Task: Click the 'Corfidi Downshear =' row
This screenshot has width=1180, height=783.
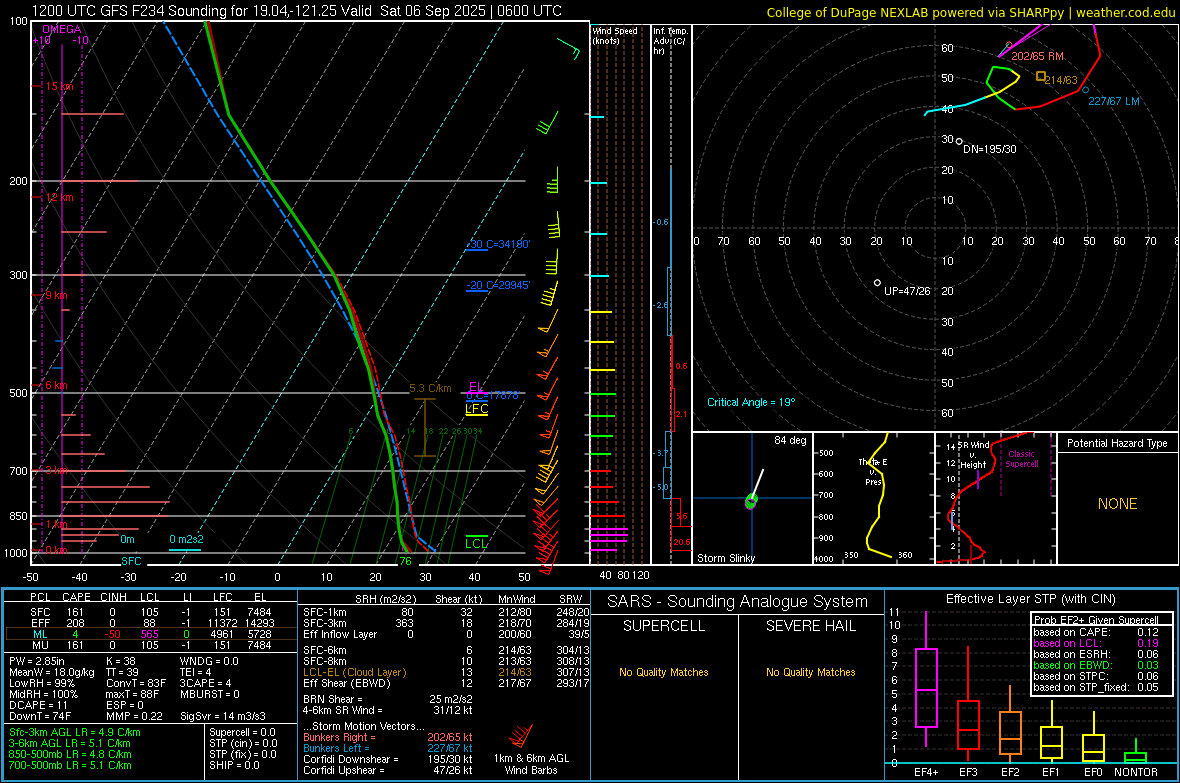Action: pos(388,759)
